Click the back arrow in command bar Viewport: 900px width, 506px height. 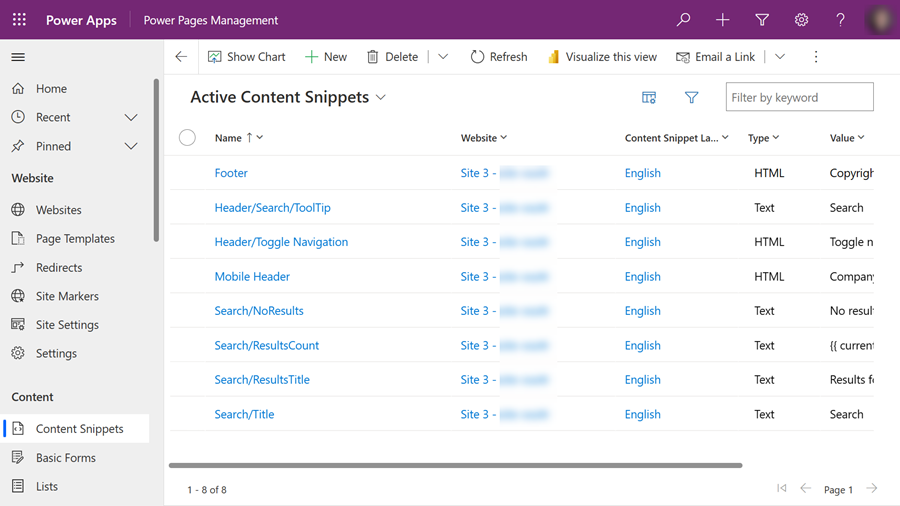click(181, 57)
